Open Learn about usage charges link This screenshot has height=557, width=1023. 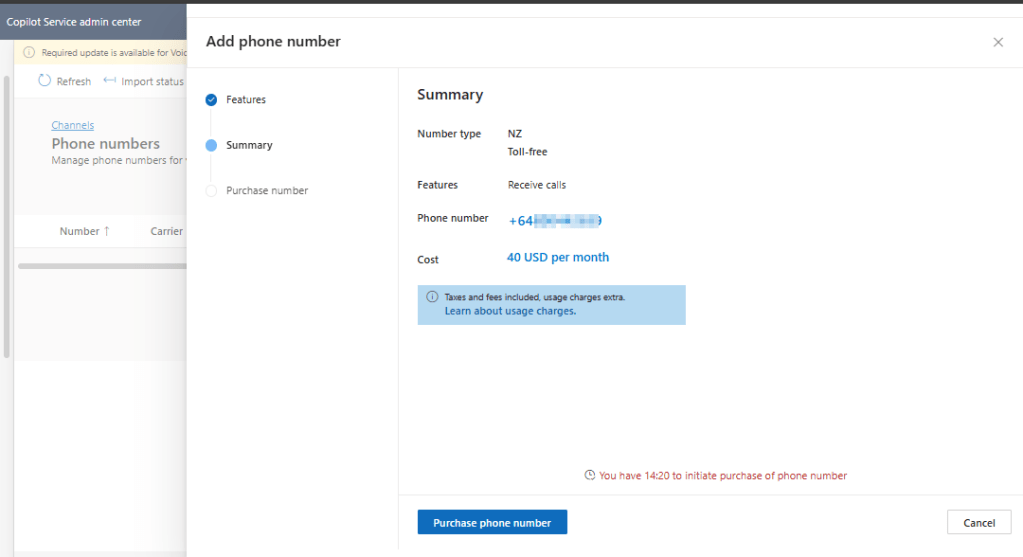tap(510, 311)
